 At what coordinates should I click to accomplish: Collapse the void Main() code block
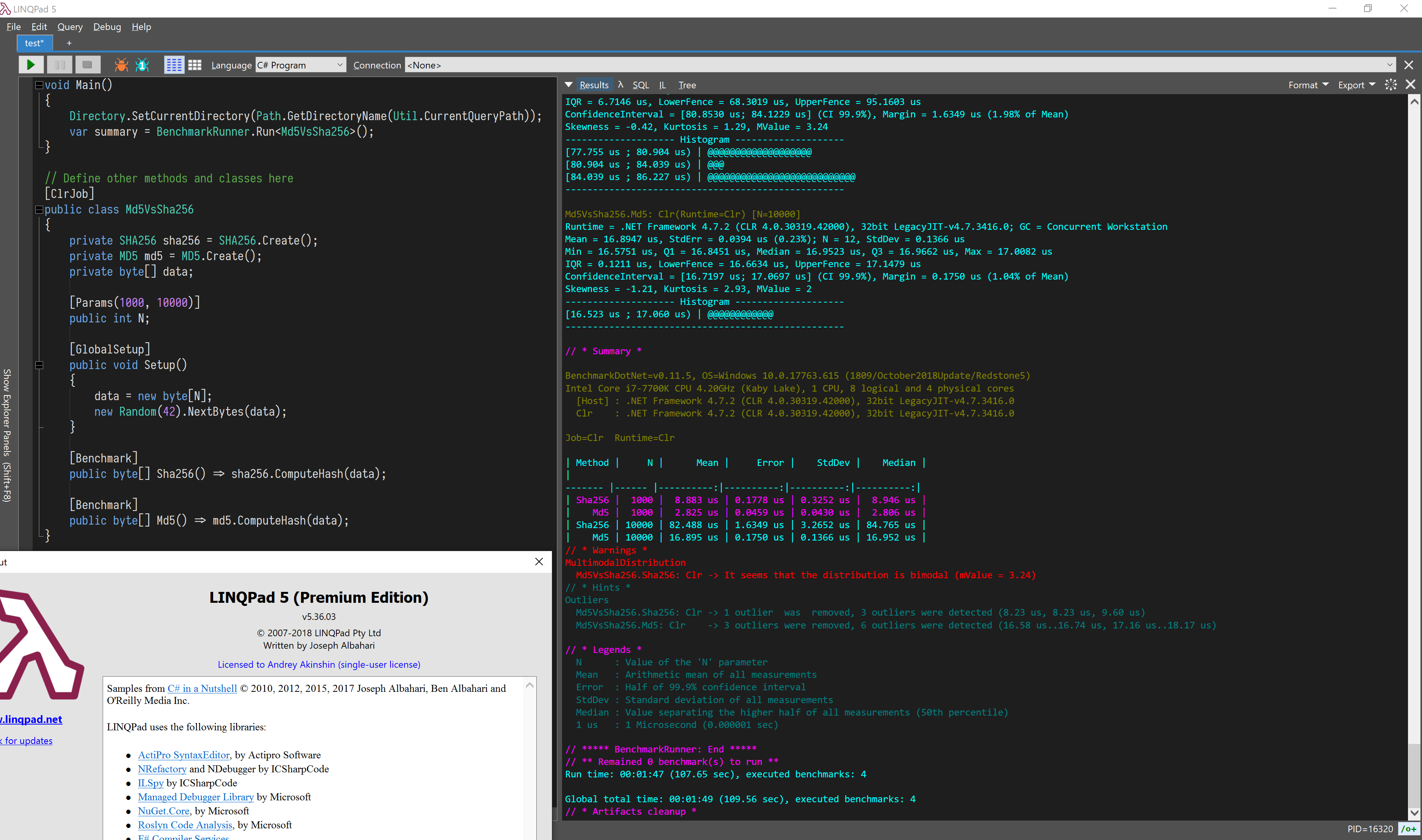point(39,85)
